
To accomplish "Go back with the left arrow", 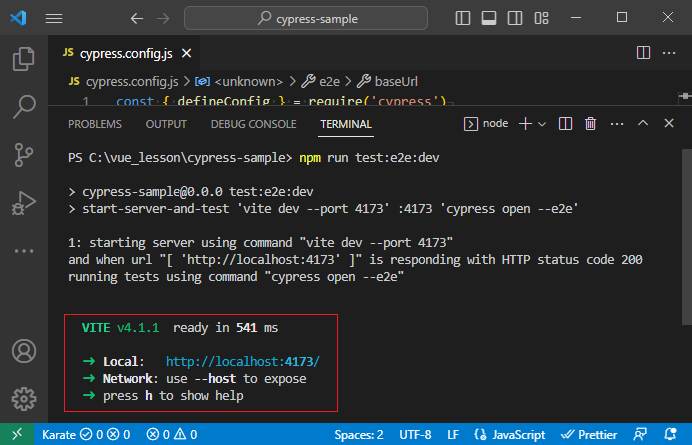I will 137,18.
